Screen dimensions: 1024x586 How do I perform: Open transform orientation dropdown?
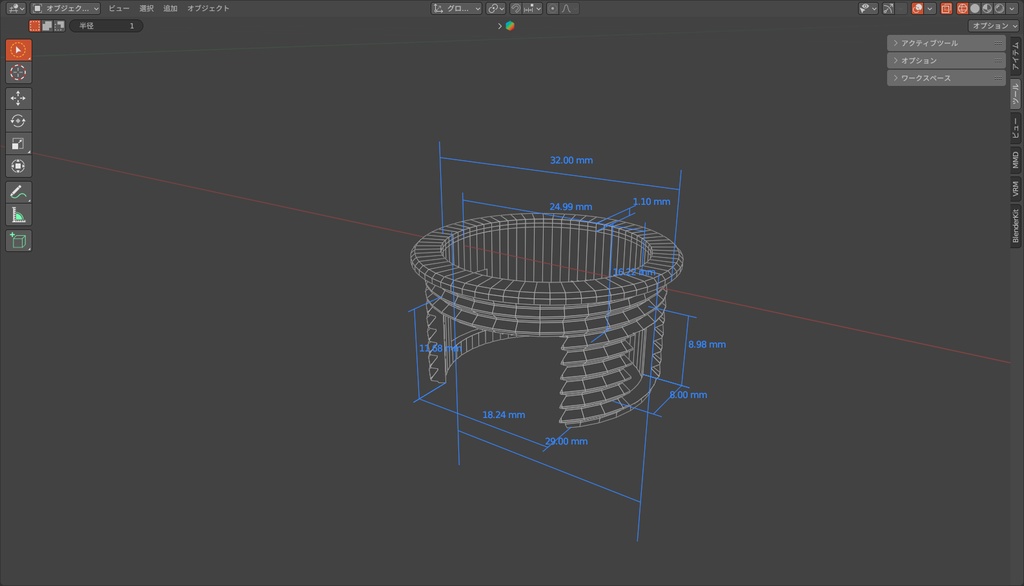click(x=457, y=8)
